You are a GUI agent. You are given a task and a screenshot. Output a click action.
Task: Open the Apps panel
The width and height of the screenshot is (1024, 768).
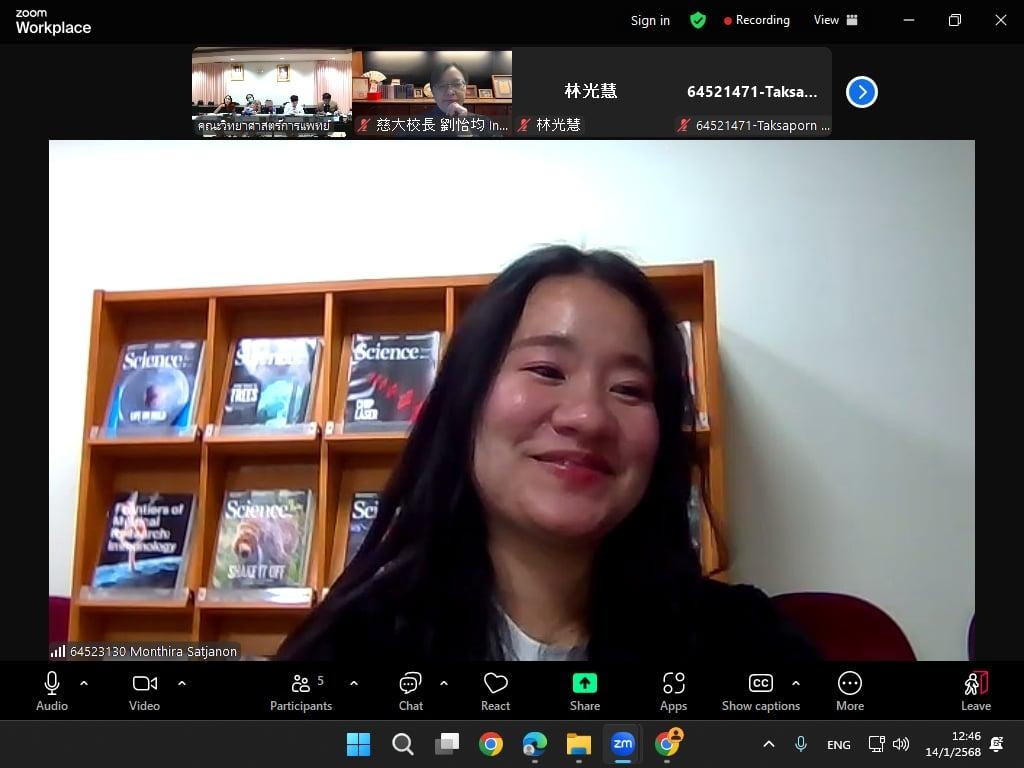(673, 691)
